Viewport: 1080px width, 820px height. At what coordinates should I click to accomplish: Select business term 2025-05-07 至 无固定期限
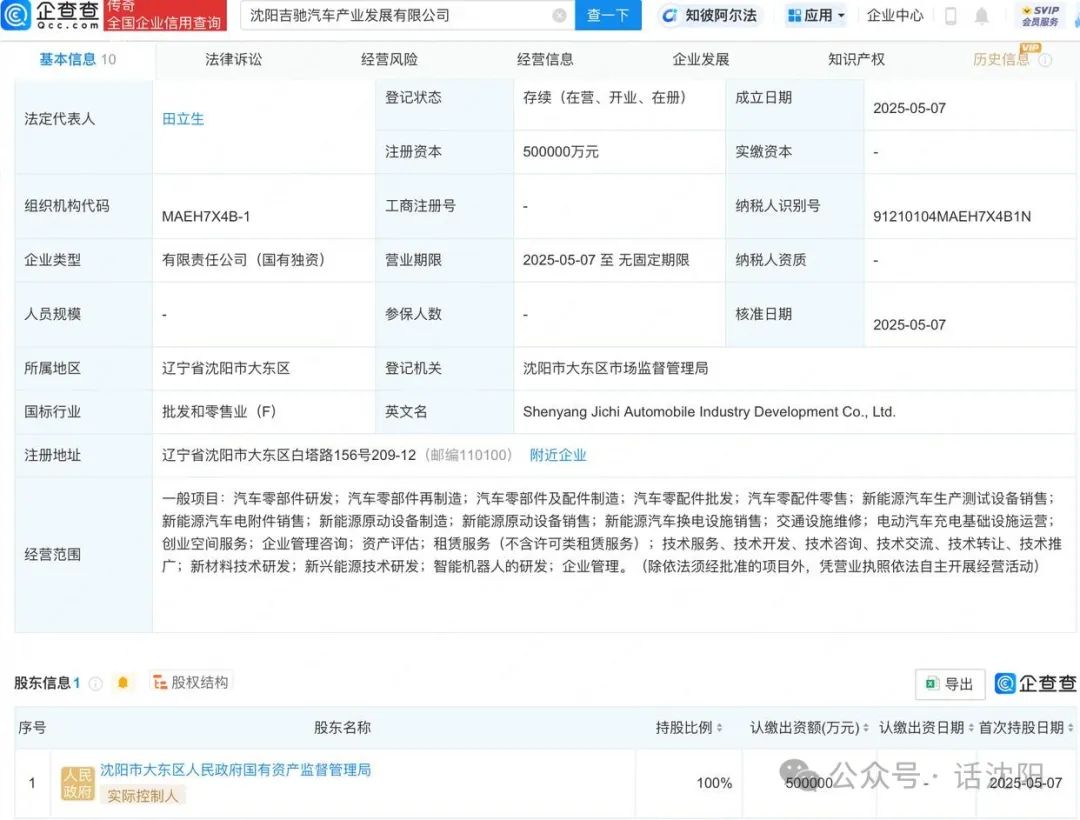(x=606, y=260)
